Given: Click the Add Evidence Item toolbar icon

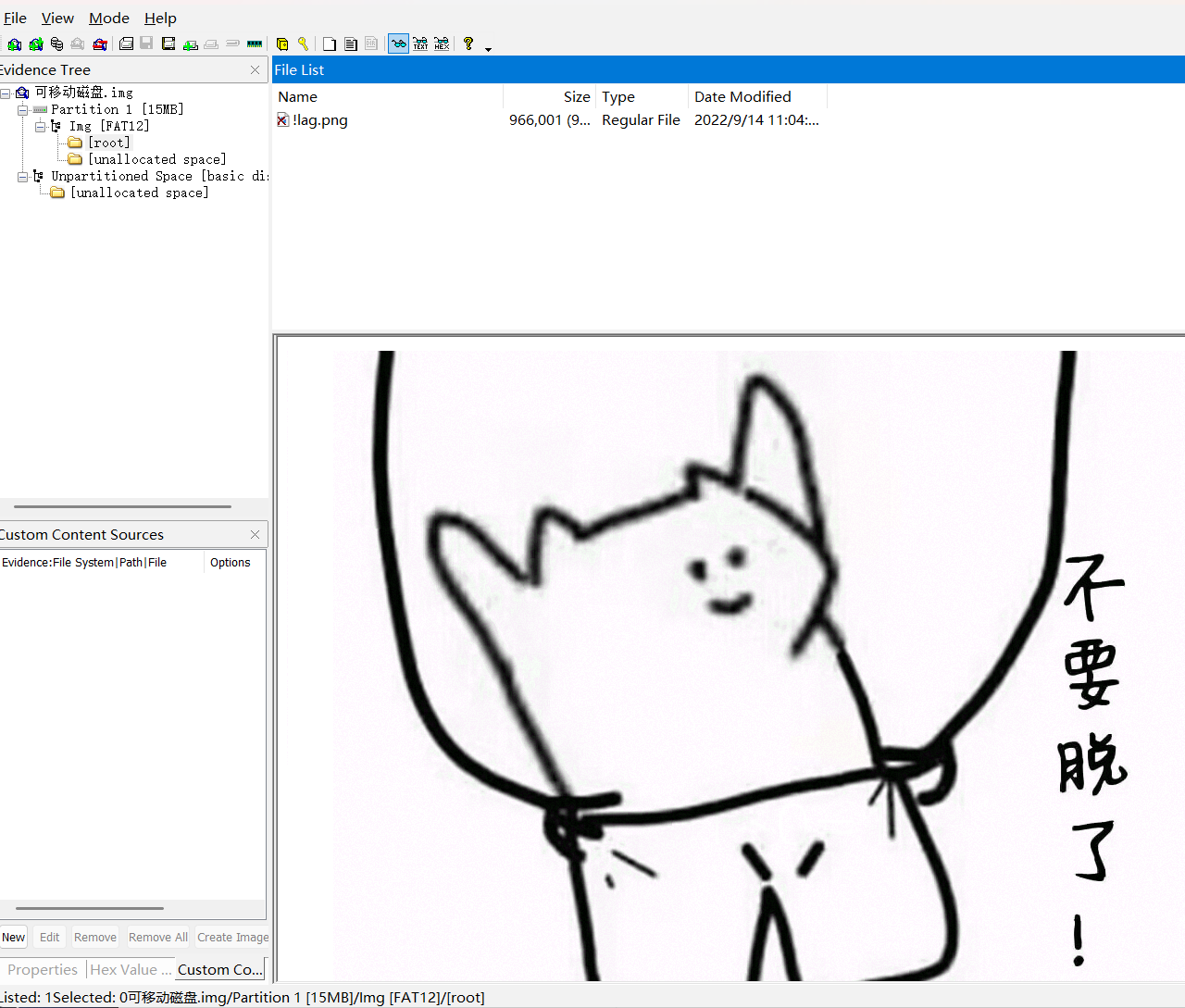Looking at the screenshot, I should [x=15, y=44].
